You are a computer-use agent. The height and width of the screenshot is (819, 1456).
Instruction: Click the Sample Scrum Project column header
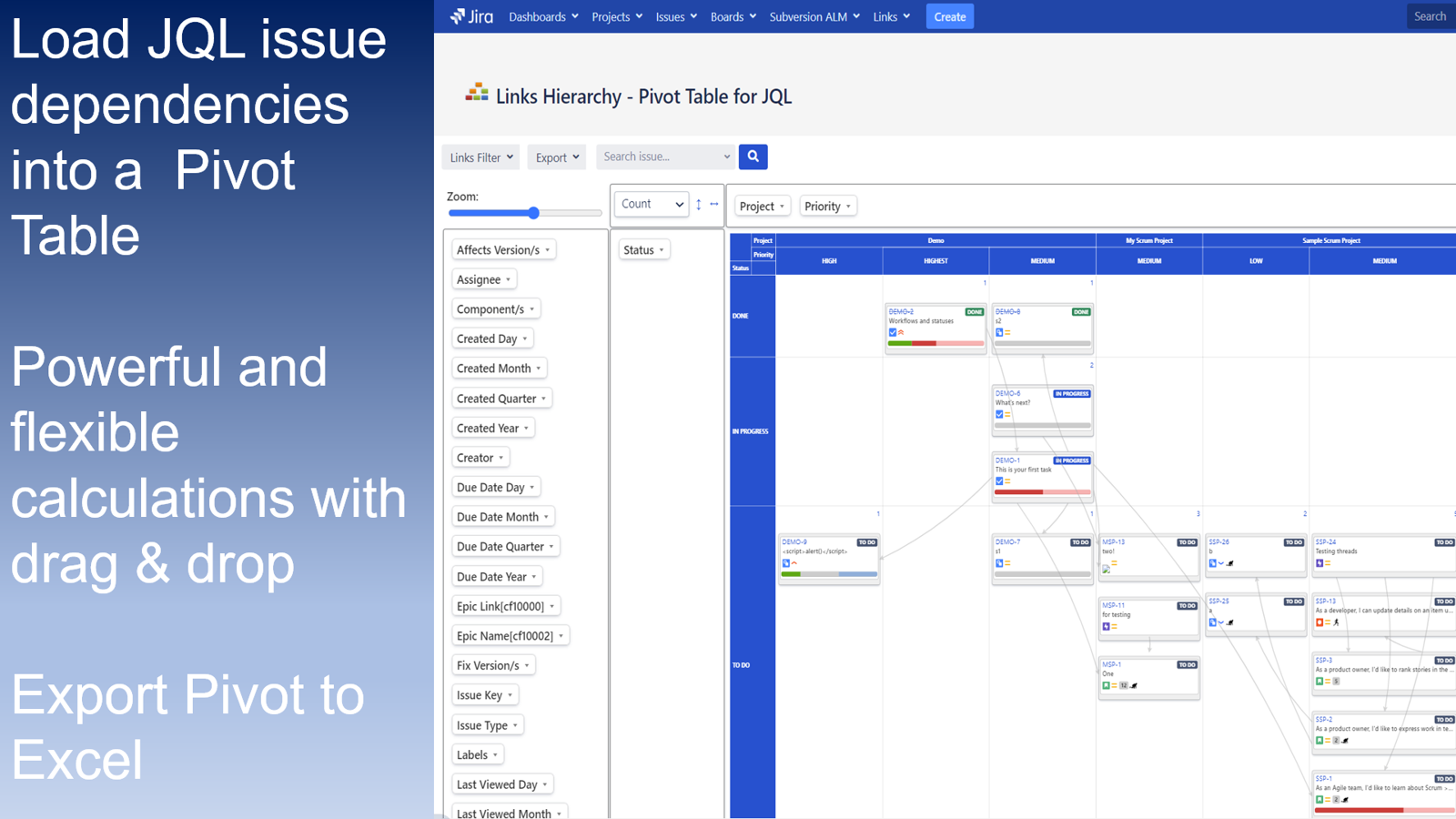point(1330,240)
